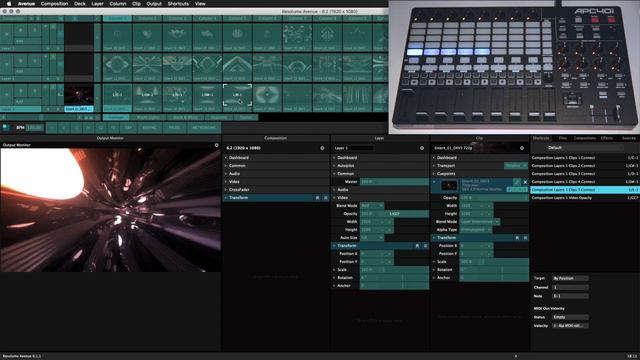
Task: Expand Clip Rotation parameter options
Action: [434, 270]
